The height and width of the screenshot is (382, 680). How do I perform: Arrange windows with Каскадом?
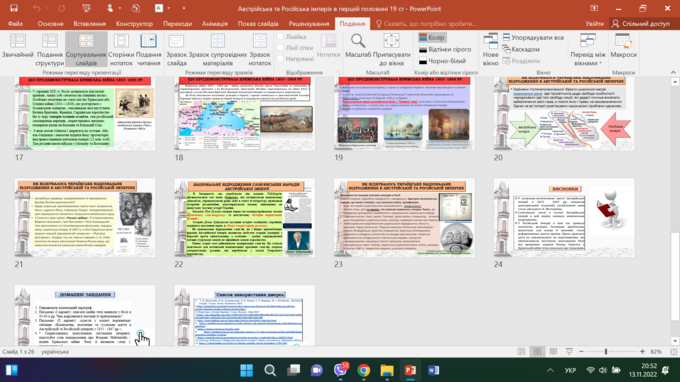pyautogui.click(x=521, y=49)
